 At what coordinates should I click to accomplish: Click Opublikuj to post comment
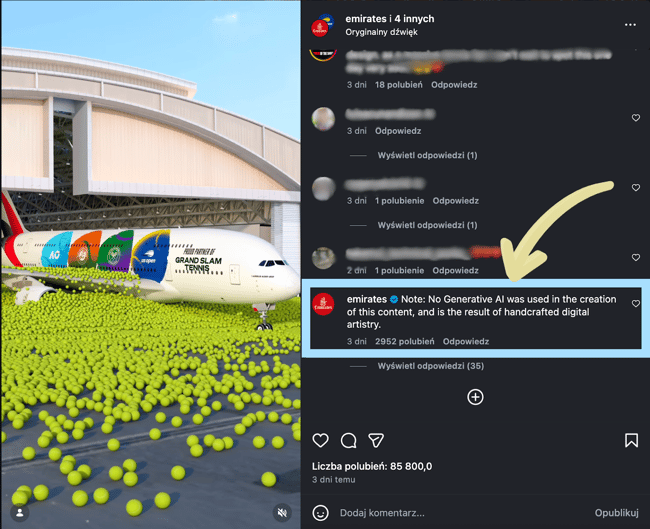[616, 513]
